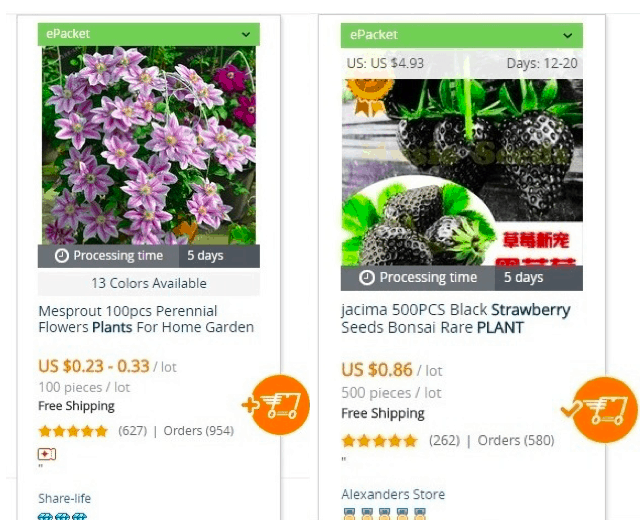
Task: Click the checkmarked cart icon on strawberry seeds
Action: click(x=601, y=410)
